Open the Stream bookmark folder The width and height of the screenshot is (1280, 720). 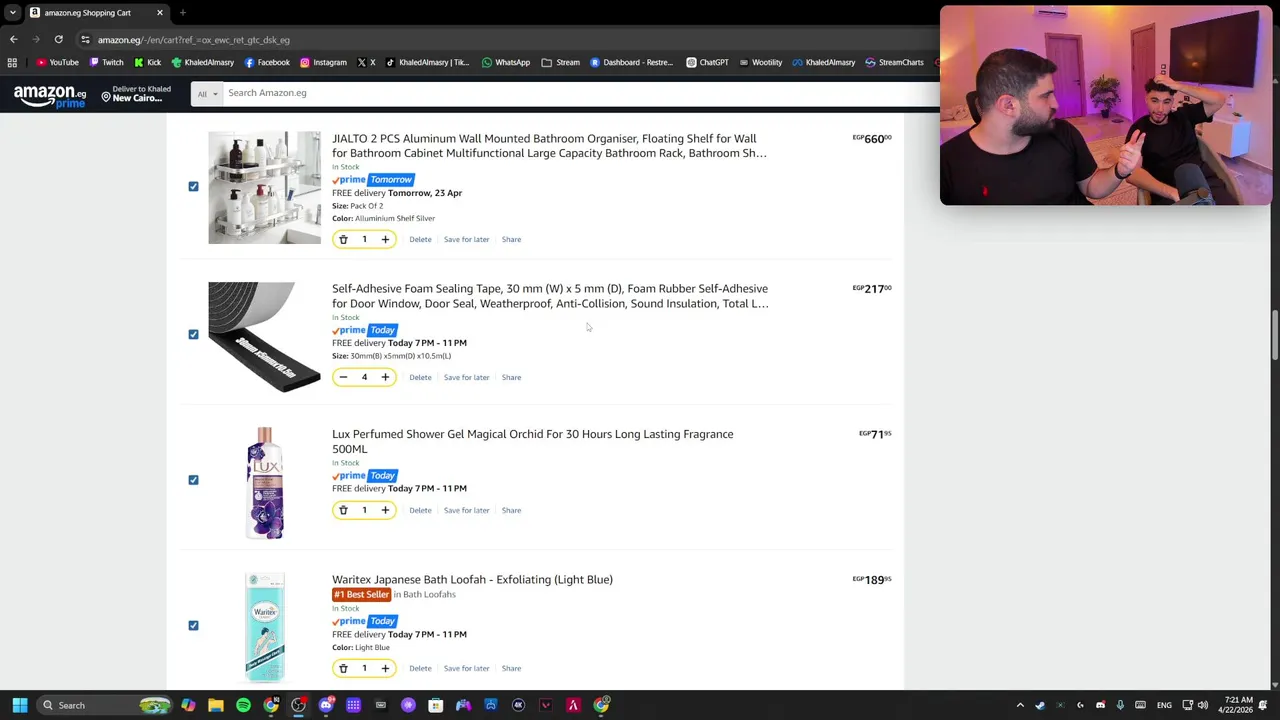click(x=561, y=62)
